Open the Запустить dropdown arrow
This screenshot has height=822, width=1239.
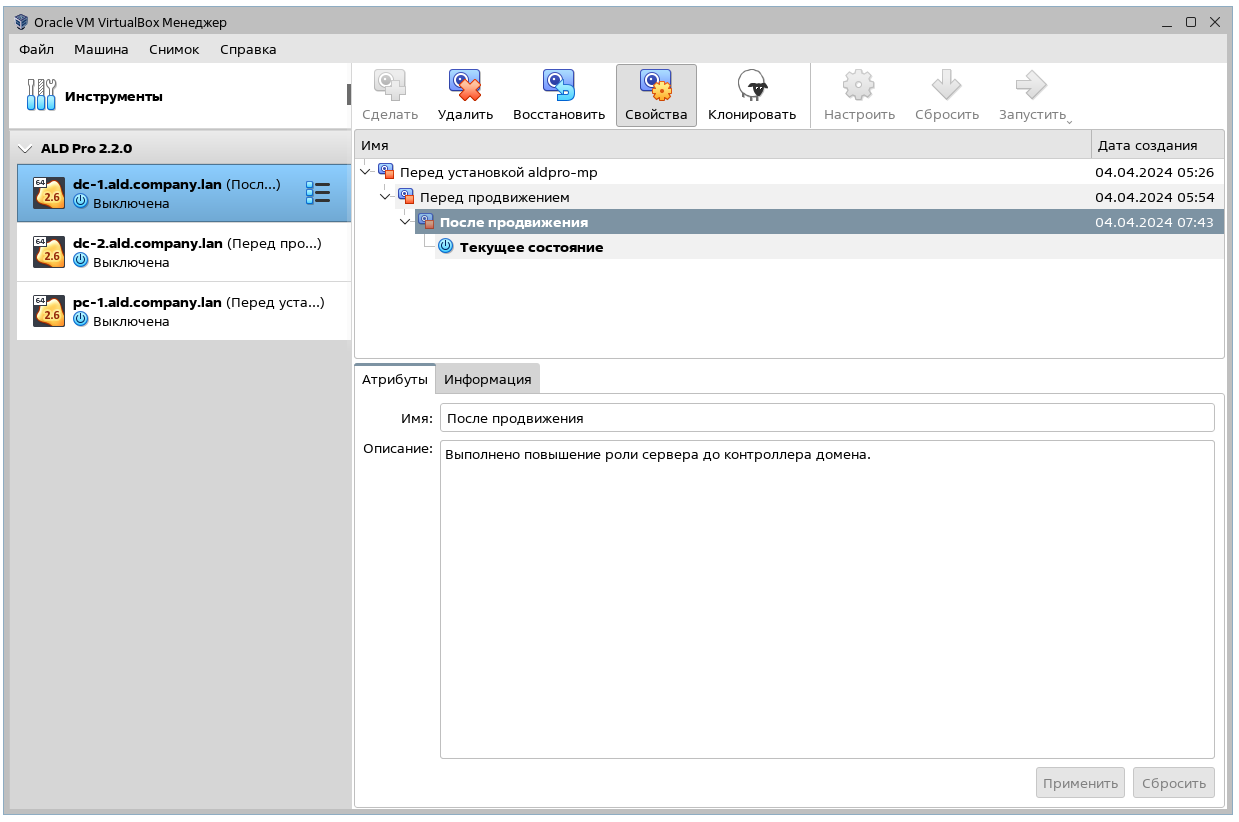tap(1069, 121)
